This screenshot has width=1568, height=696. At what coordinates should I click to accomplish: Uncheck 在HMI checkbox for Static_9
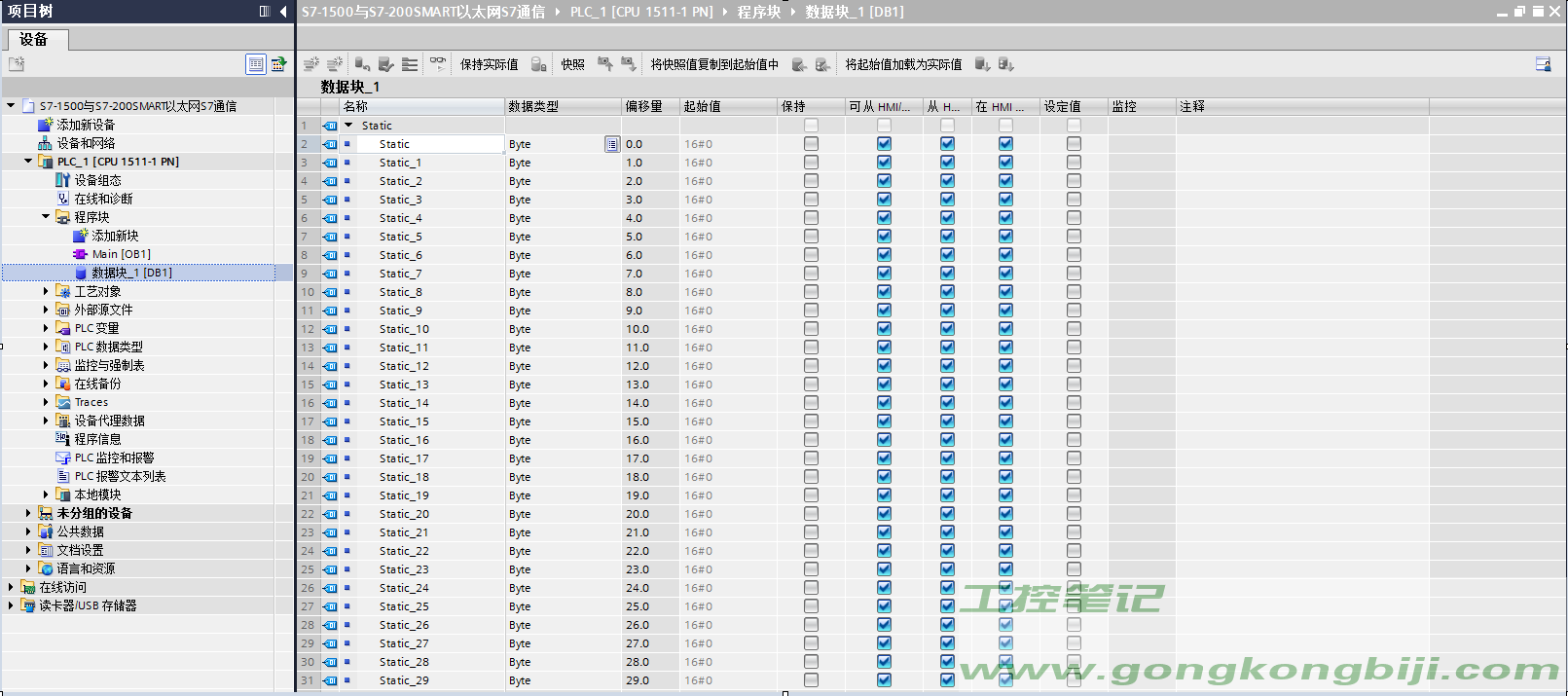[x=1005, y=311]
